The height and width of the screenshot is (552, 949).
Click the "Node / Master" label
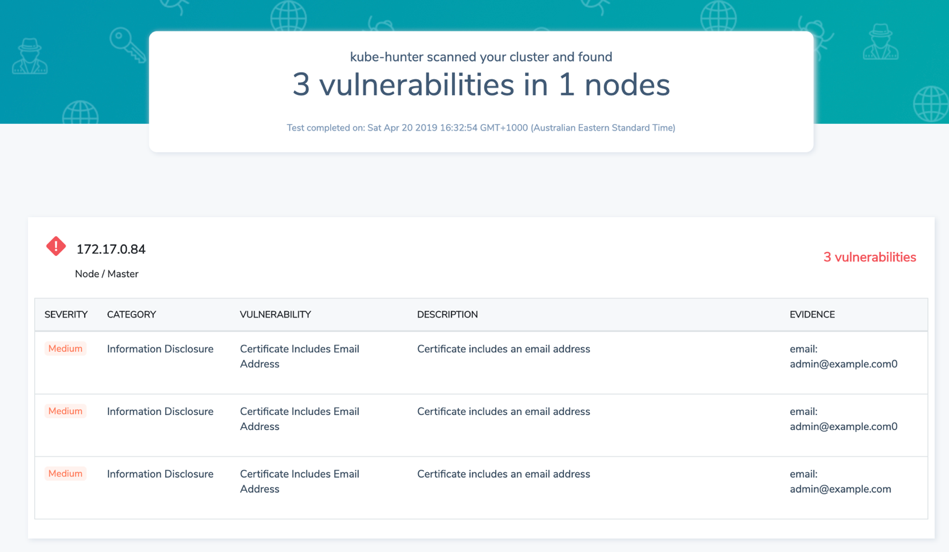[107, 274]
